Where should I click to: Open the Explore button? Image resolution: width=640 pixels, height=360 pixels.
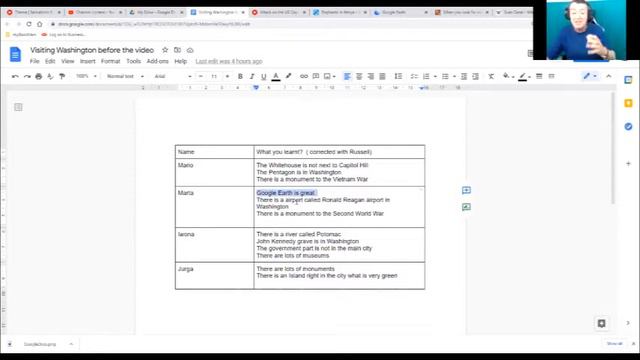tap(601, 323)
